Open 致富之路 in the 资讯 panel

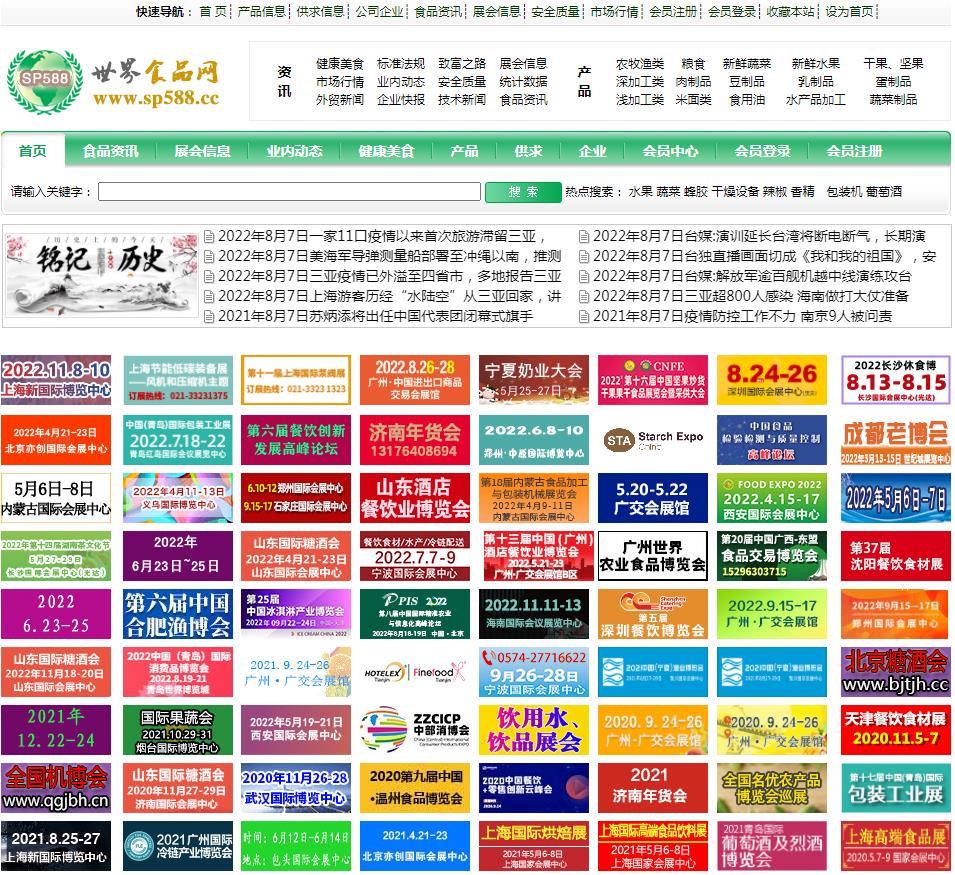[462, 63]
